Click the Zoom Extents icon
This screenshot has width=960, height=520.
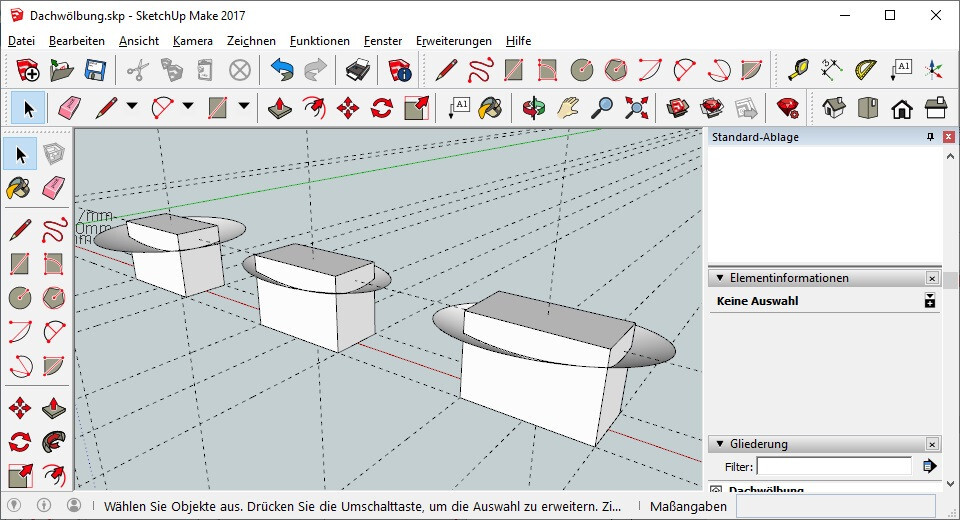637,108
